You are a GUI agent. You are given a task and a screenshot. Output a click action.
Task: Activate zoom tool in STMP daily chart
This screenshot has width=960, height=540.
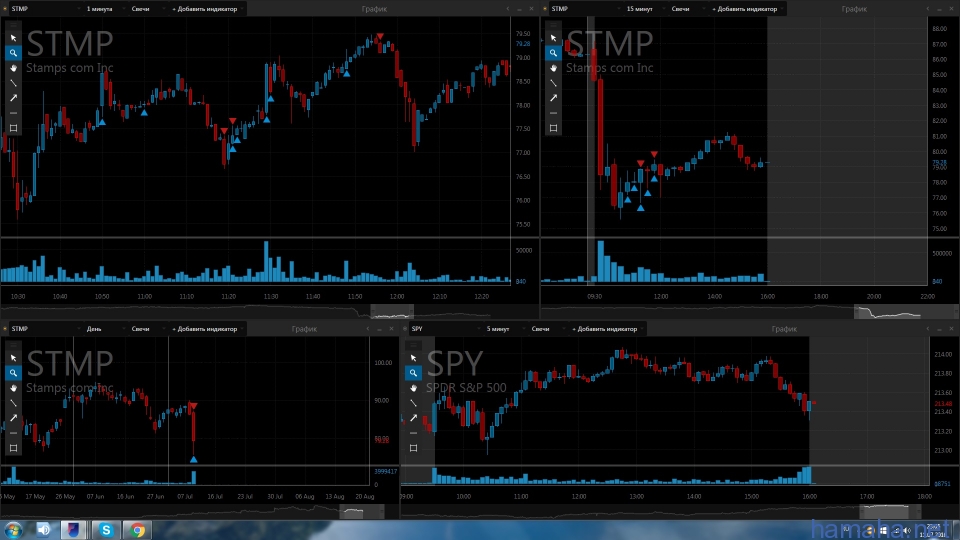tap(13, 373)
